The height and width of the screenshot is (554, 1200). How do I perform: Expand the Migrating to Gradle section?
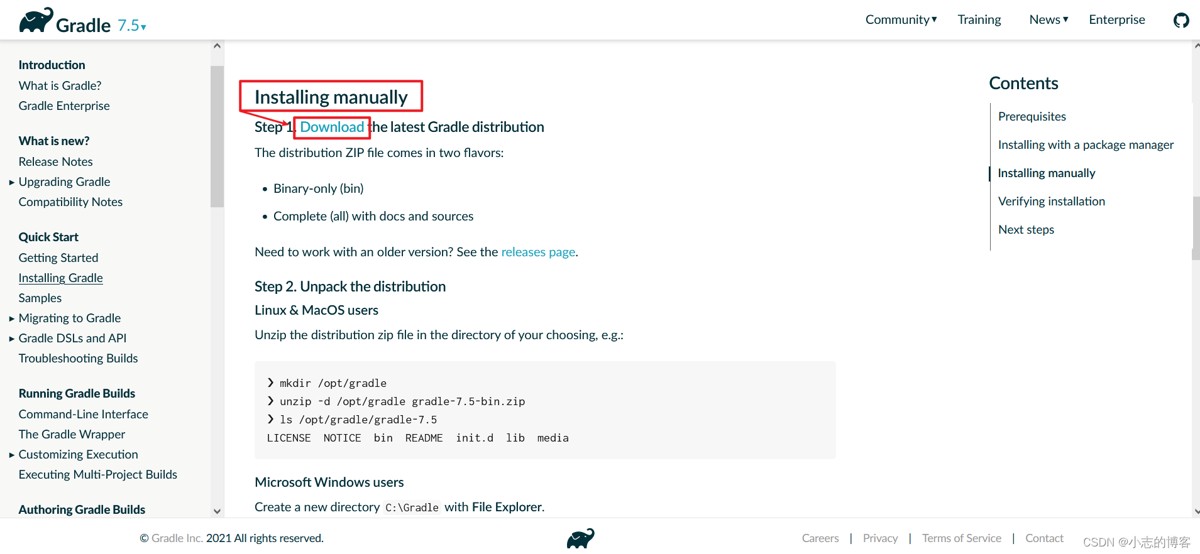[12, 318]
